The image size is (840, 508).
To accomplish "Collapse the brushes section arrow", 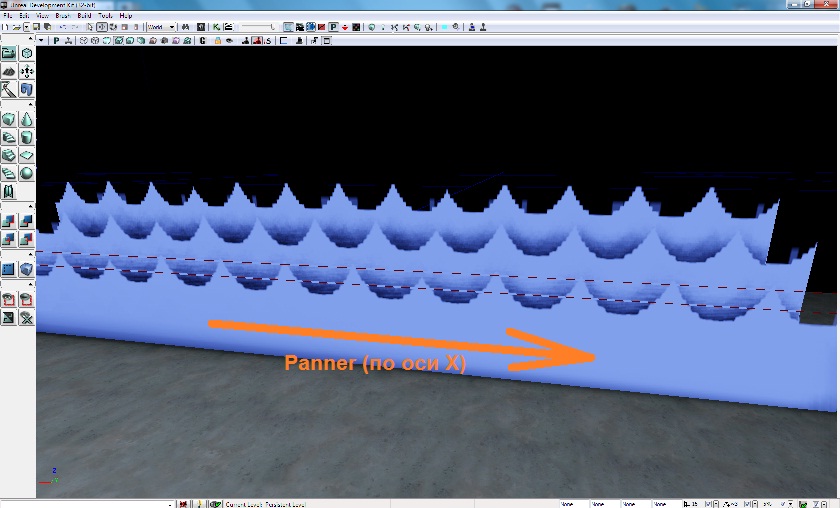I will click(31, 104).
